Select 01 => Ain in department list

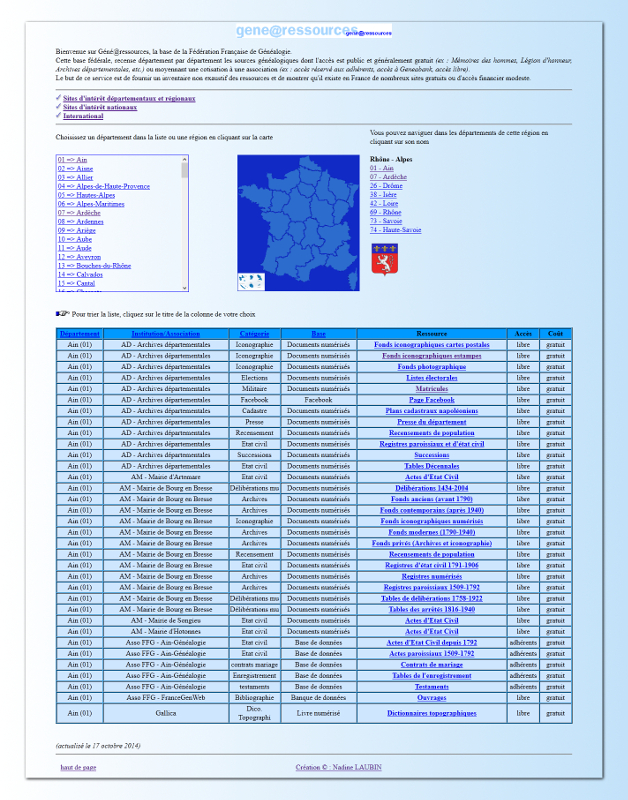pos(72,160)
